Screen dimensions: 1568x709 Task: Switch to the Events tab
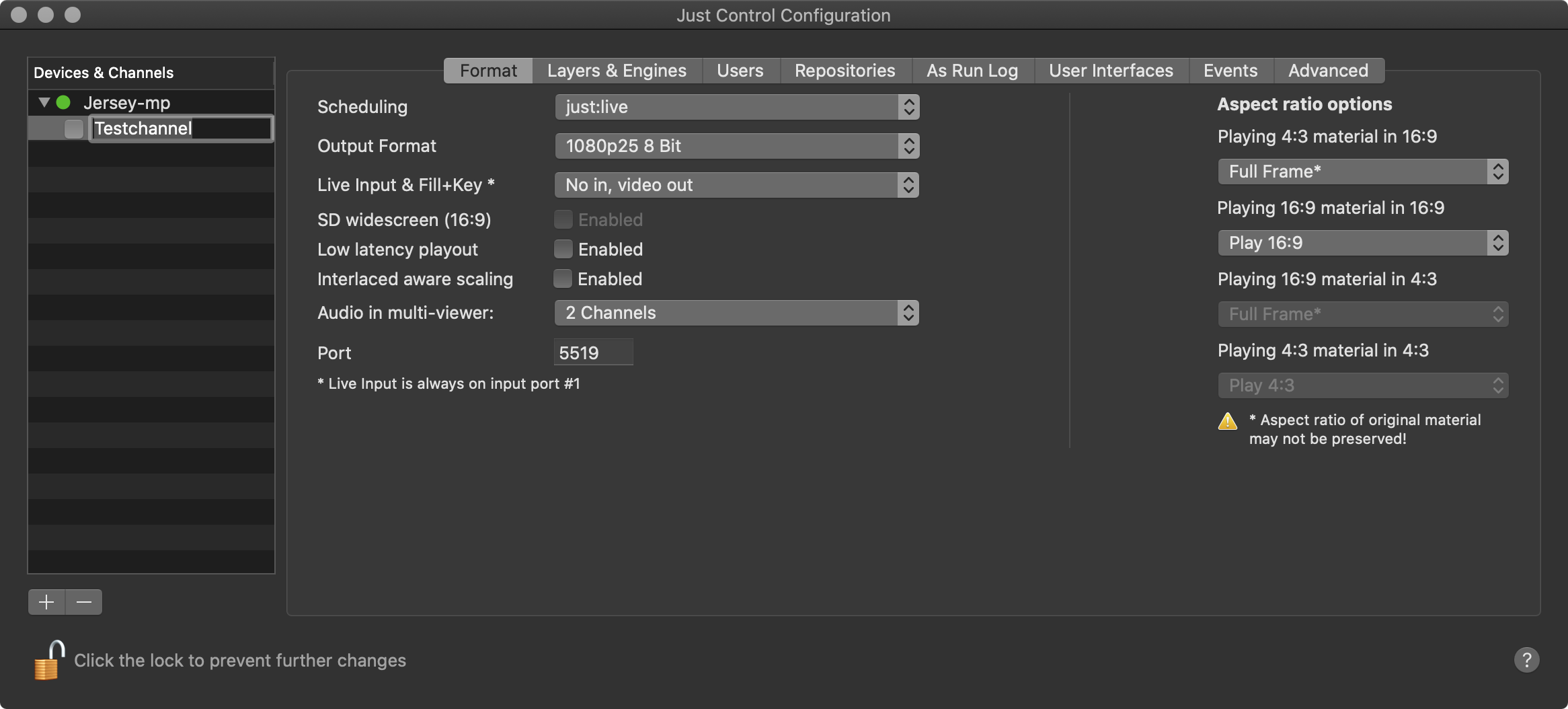[1230, 71]
